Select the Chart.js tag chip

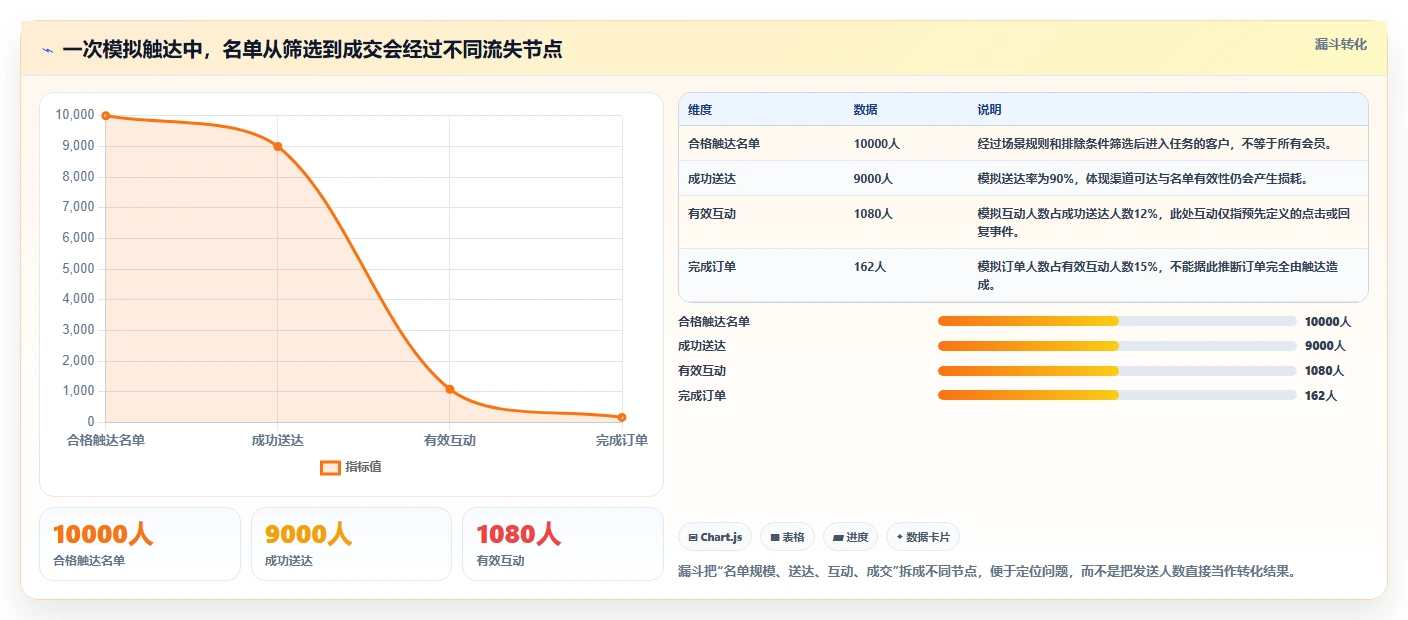point(716,537)
